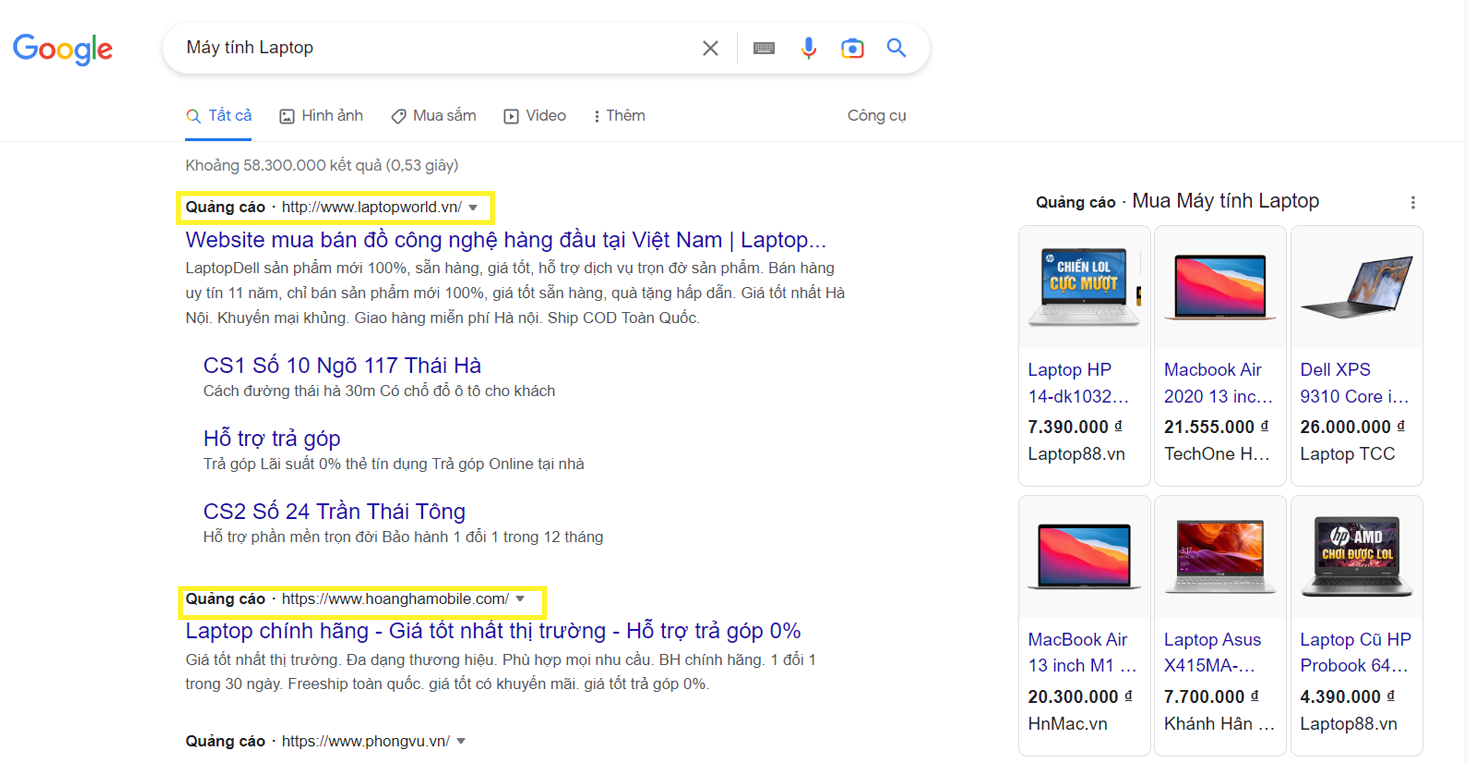Click the result count Khoảng 58.300.000 kết quả
Screen dimensions: 1468x763
point(322,166)
